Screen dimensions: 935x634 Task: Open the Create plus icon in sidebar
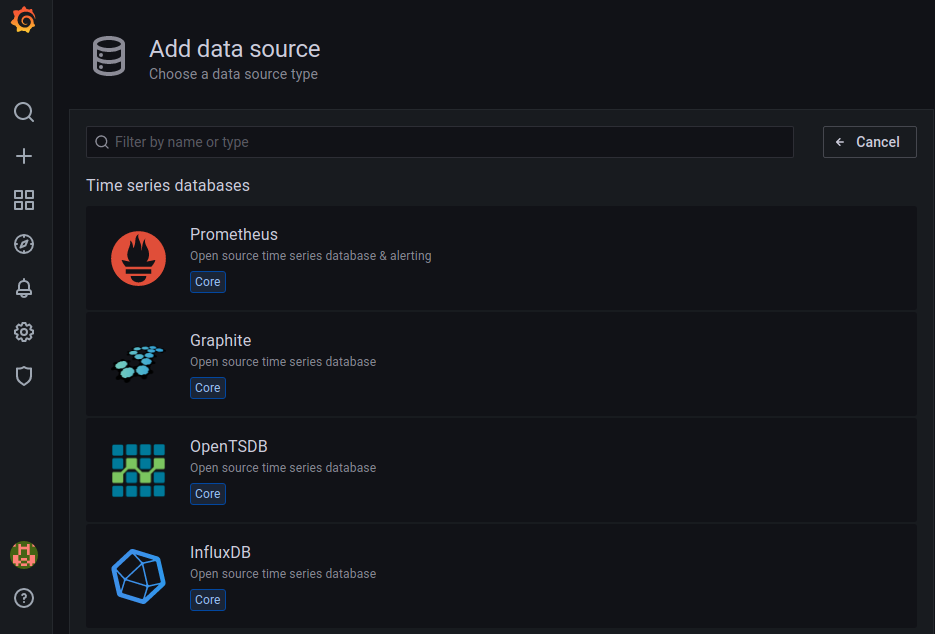24,156
